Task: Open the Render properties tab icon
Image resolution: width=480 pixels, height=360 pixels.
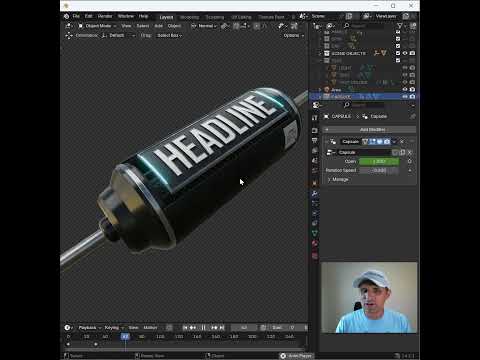Action: pyautogui.click(x=315, y=130)
